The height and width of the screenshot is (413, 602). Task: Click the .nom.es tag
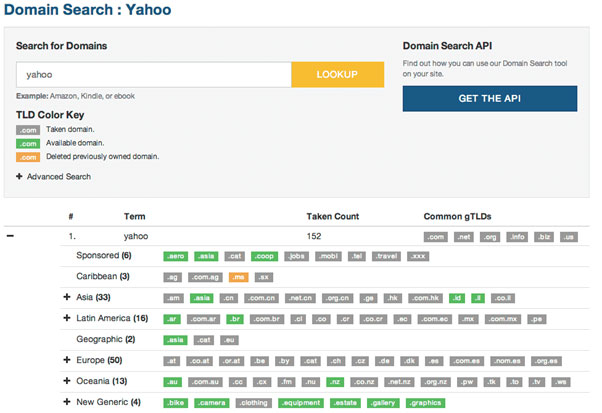508,361
